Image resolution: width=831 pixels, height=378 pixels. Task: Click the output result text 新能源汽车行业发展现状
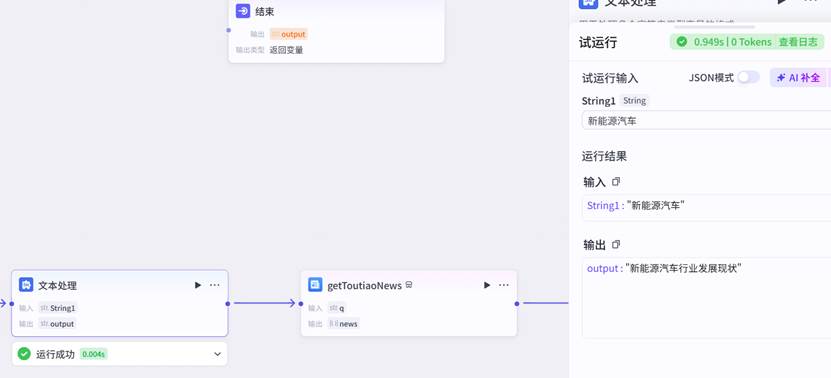(x=685, y=268)
